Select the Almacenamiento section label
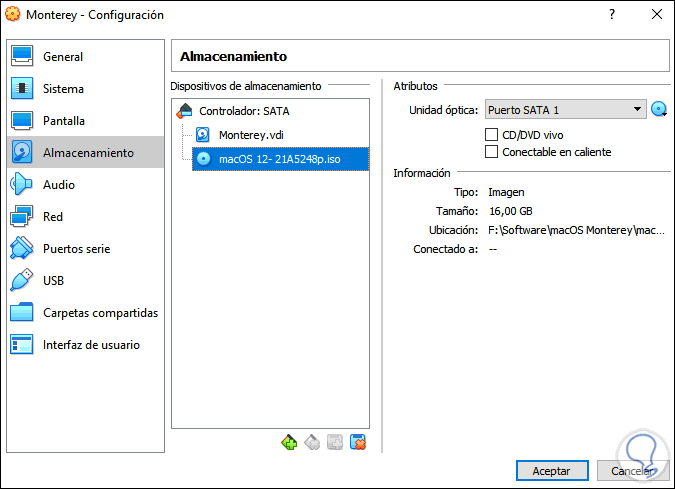Viewport: 675px width, 489px height. click(88, 153)
